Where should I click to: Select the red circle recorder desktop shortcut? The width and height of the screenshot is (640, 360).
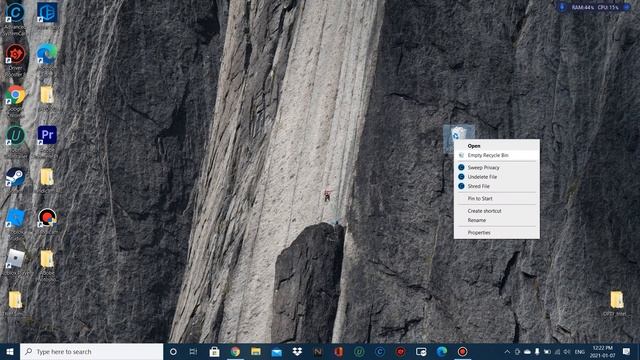click(47, 218)
